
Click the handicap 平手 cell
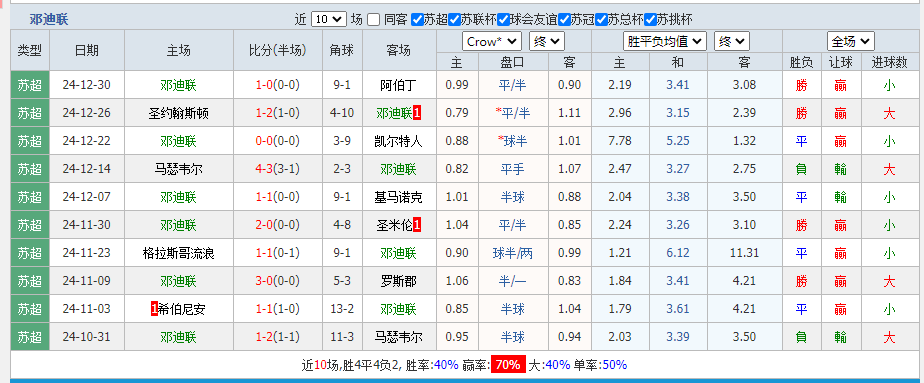[x=513, y=170]
